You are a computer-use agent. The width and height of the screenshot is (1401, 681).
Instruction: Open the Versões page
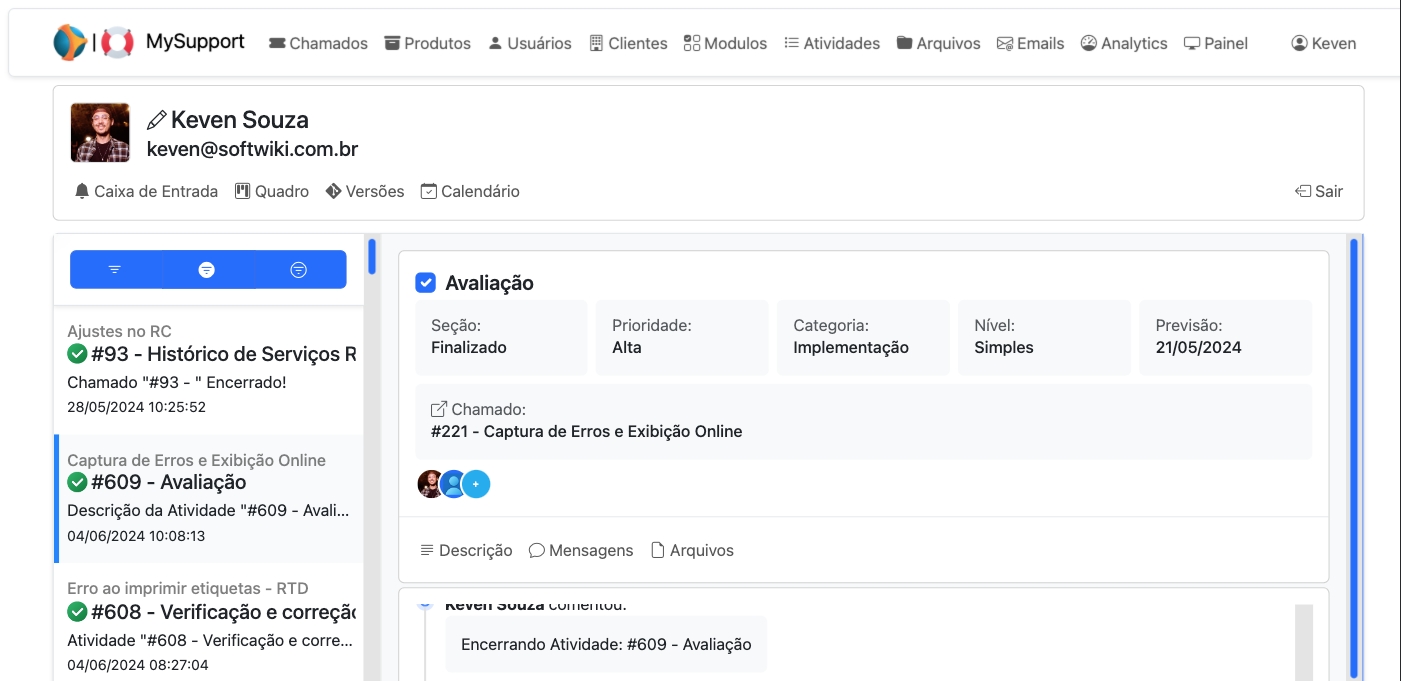click(x=365, y=191)
